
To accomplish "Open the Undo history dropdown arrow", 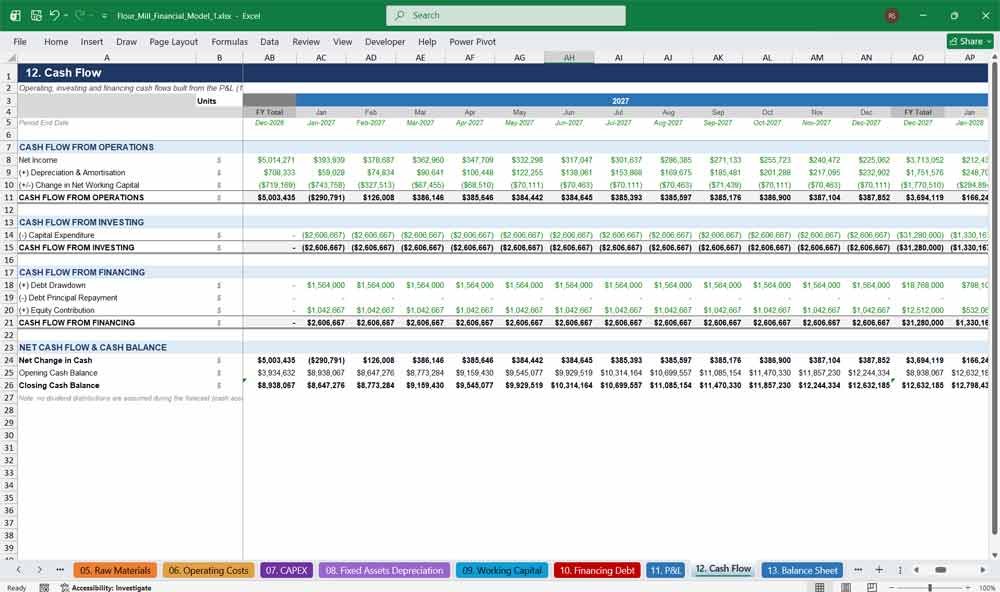I will [65, 15].
